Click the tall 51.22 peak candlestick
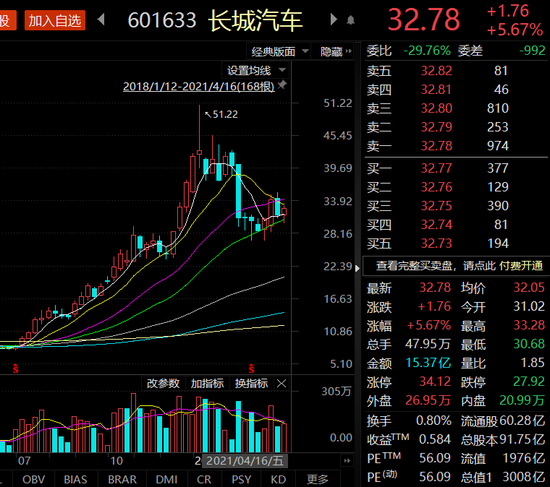 199,137
